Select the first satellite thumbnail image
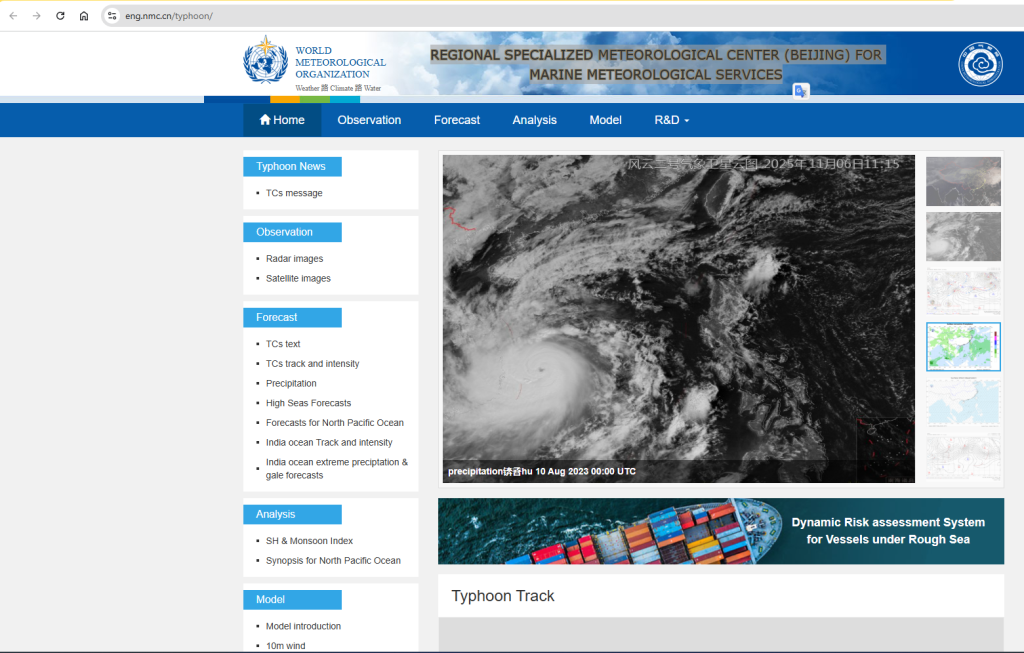Viewport: 1024px width, 653px height. click(963, 181)
